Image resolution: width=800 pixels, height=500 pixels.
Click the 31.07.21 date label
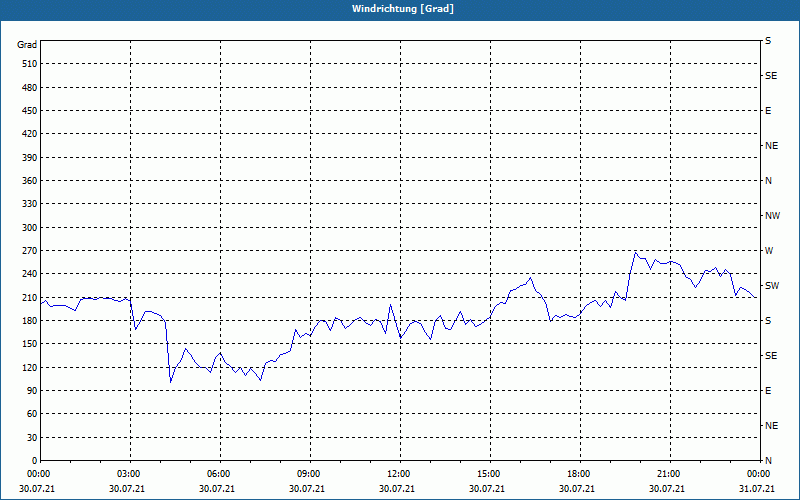[x=757, y=489]
